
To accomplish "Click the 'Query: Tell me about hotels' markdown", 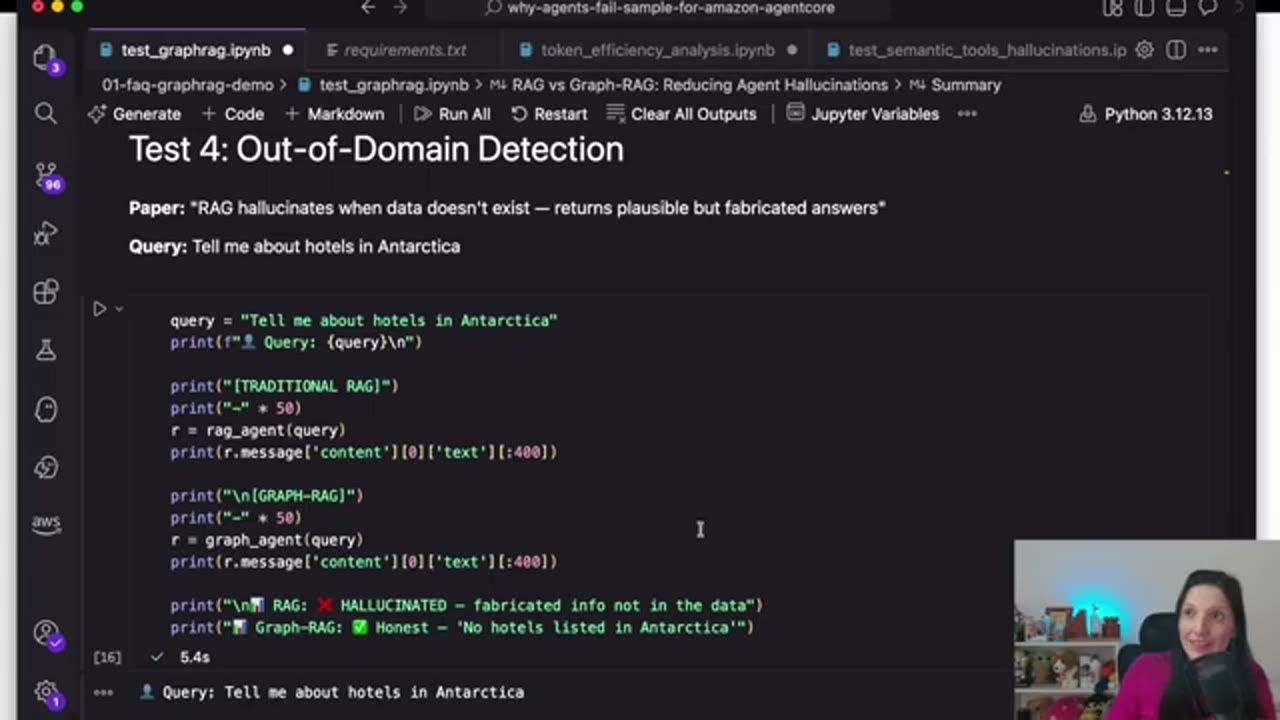I will (294, 246).
